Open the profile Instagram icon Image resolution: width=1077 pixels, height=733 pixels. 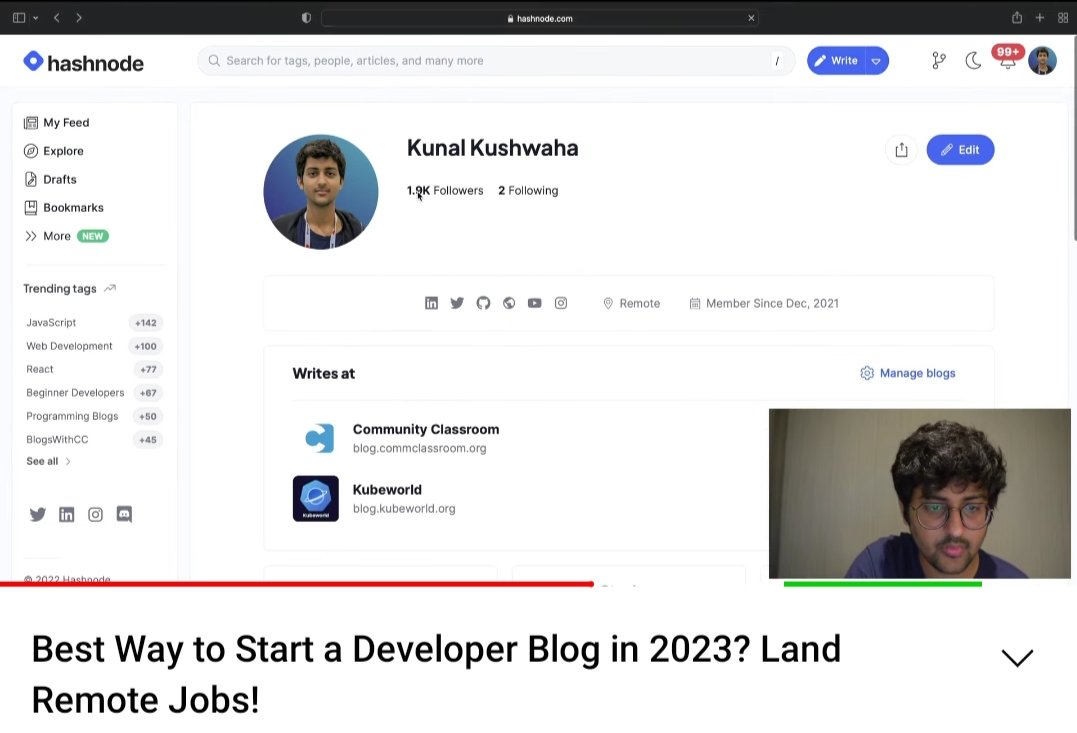pos(561,303)
